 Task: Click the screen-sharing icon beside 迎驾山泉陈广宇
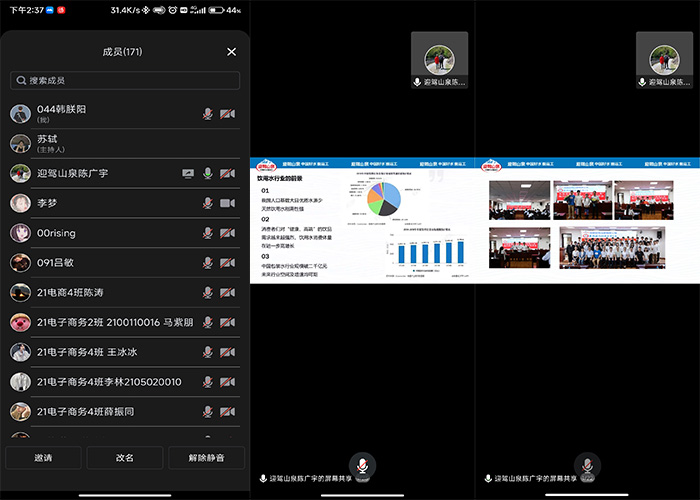click(188, 173)
